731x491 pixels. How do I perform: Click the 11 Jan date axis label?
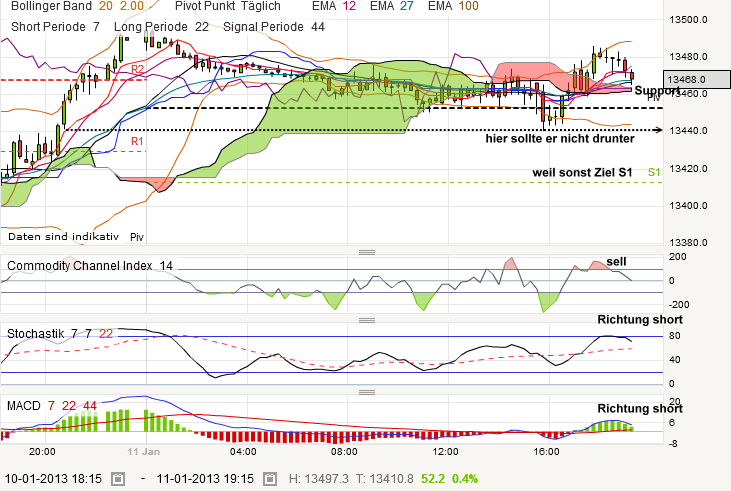pos(144,451)
